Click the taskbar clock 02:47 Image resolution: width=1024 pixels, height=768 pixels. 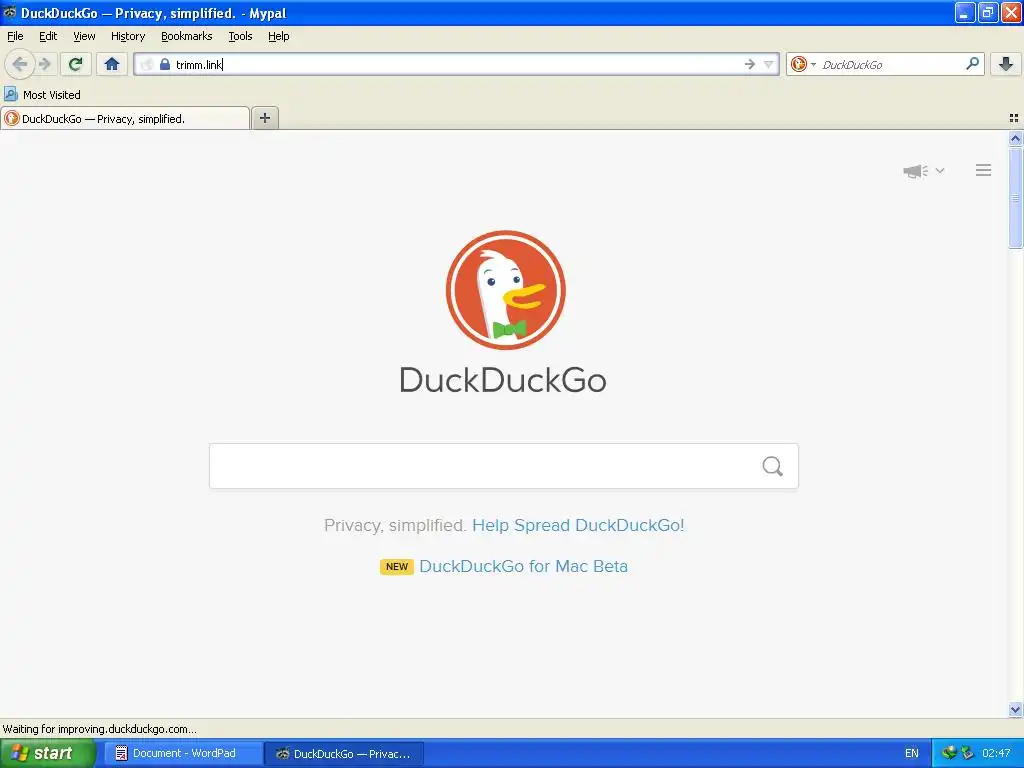coord(997,753)
